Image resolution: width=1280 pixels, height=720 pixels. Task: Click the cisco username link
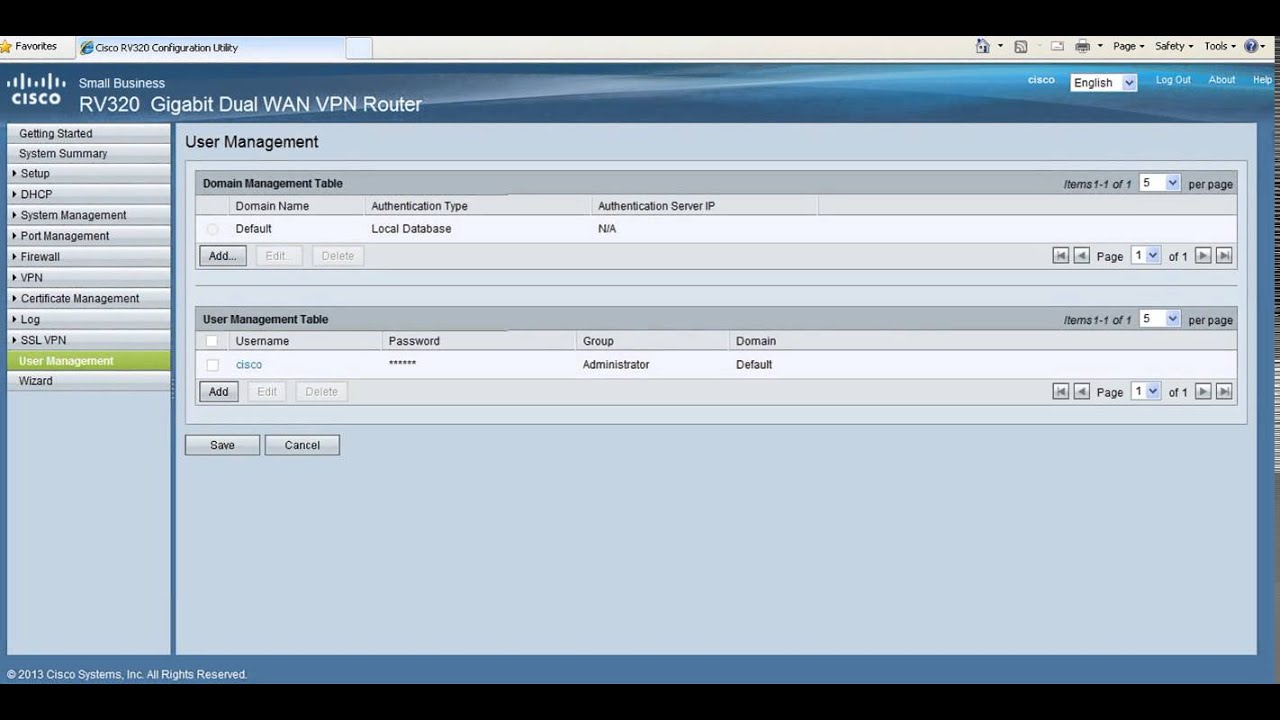pyautogui.click(x=249, y=365)
